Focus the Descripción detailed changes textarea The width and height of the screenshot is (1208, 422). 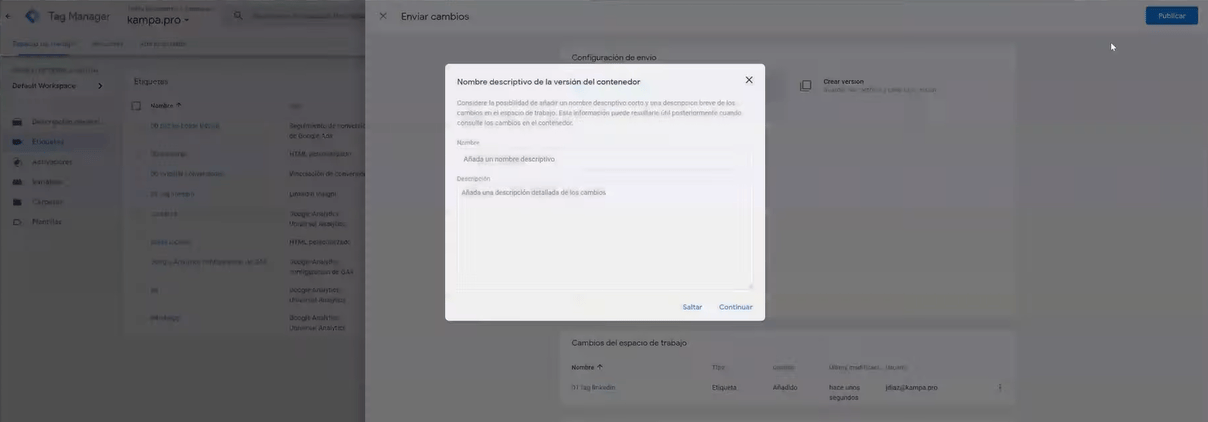(604, 236)
